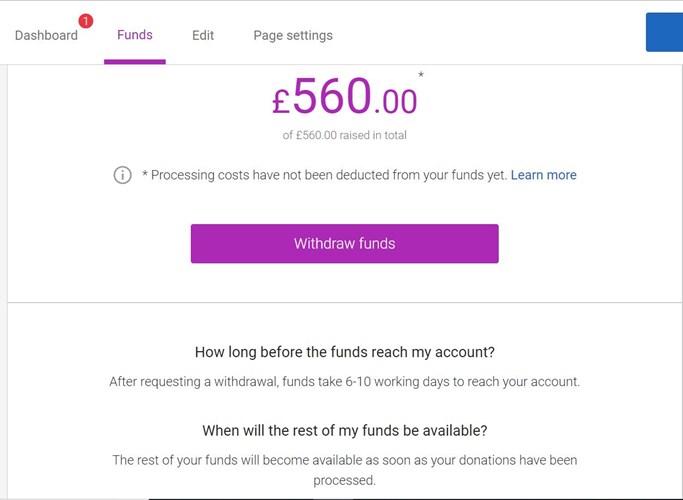Open the Dashboard tab

pyautogui.click(x=46, y=35)
